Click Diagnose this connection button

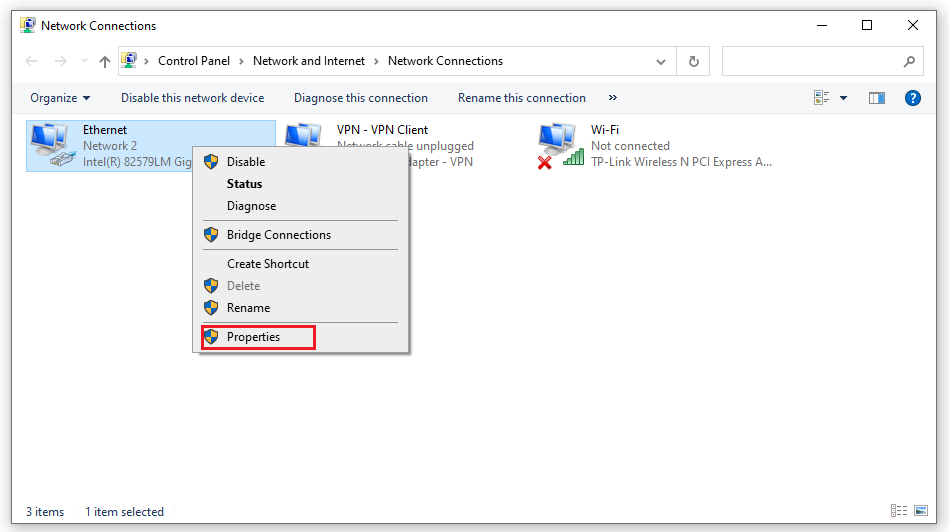point(360,98)
